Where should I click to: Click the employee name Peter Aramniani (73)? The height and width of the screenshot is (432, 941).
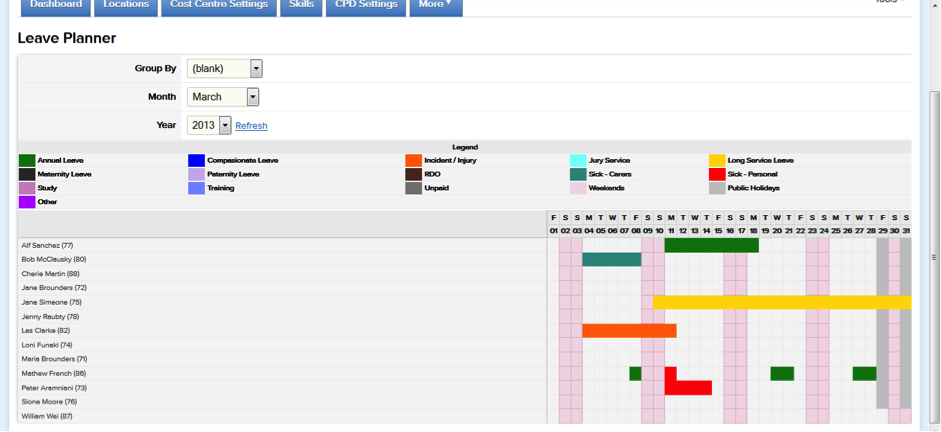point(54,388)
